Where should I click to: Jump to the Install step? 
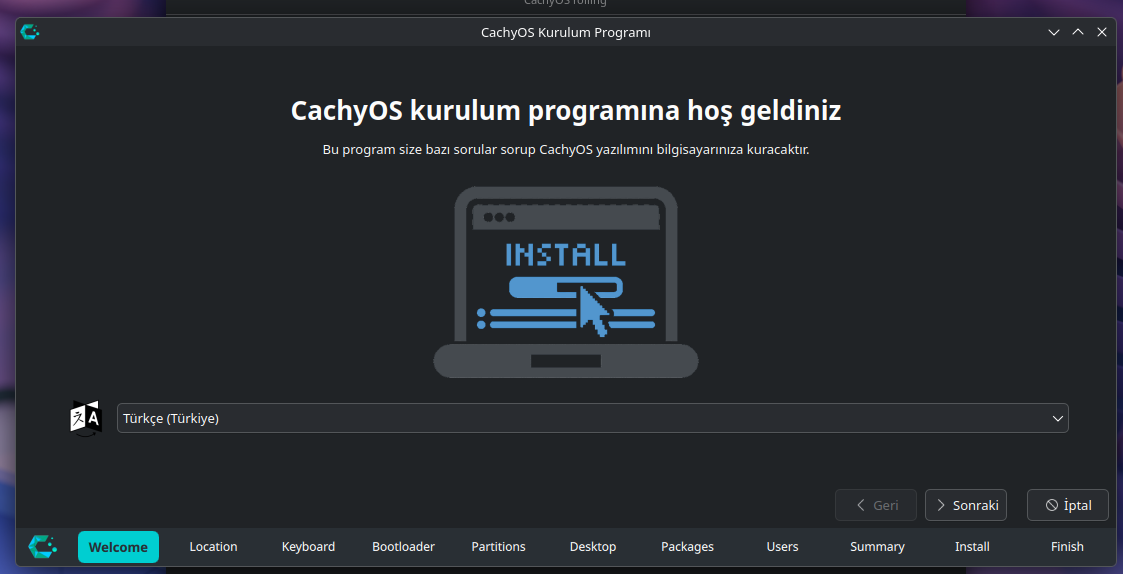972,547
